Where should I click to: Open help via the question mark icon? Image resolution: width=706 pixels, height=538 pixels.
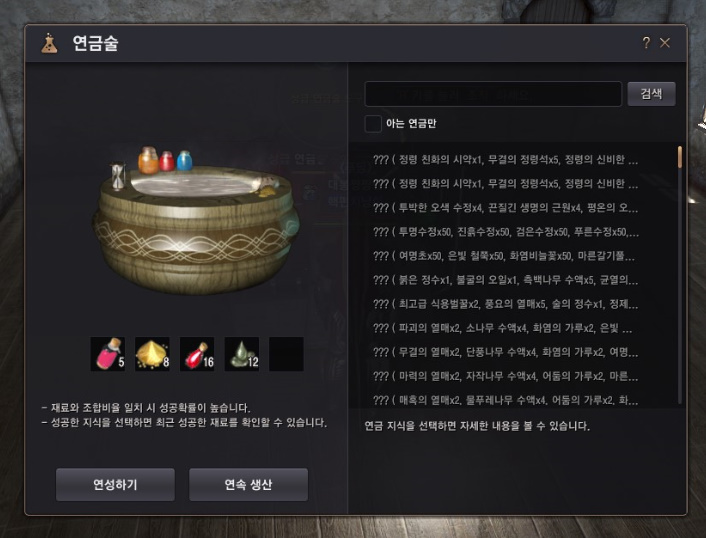(646, 43)
